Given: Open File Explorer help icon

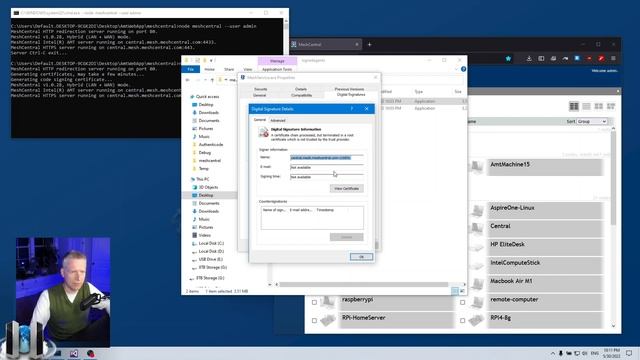Looking at the screenshot, I should point(463,69).
